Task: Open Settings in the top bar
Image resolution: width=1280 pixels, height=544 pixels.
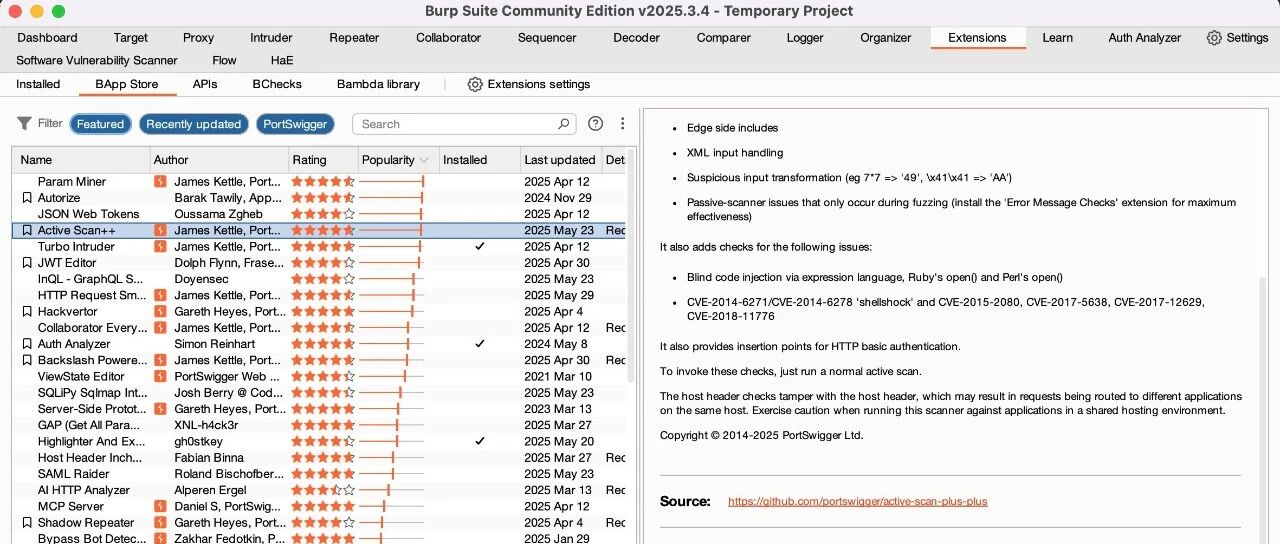Action: tap(1237, 37)
